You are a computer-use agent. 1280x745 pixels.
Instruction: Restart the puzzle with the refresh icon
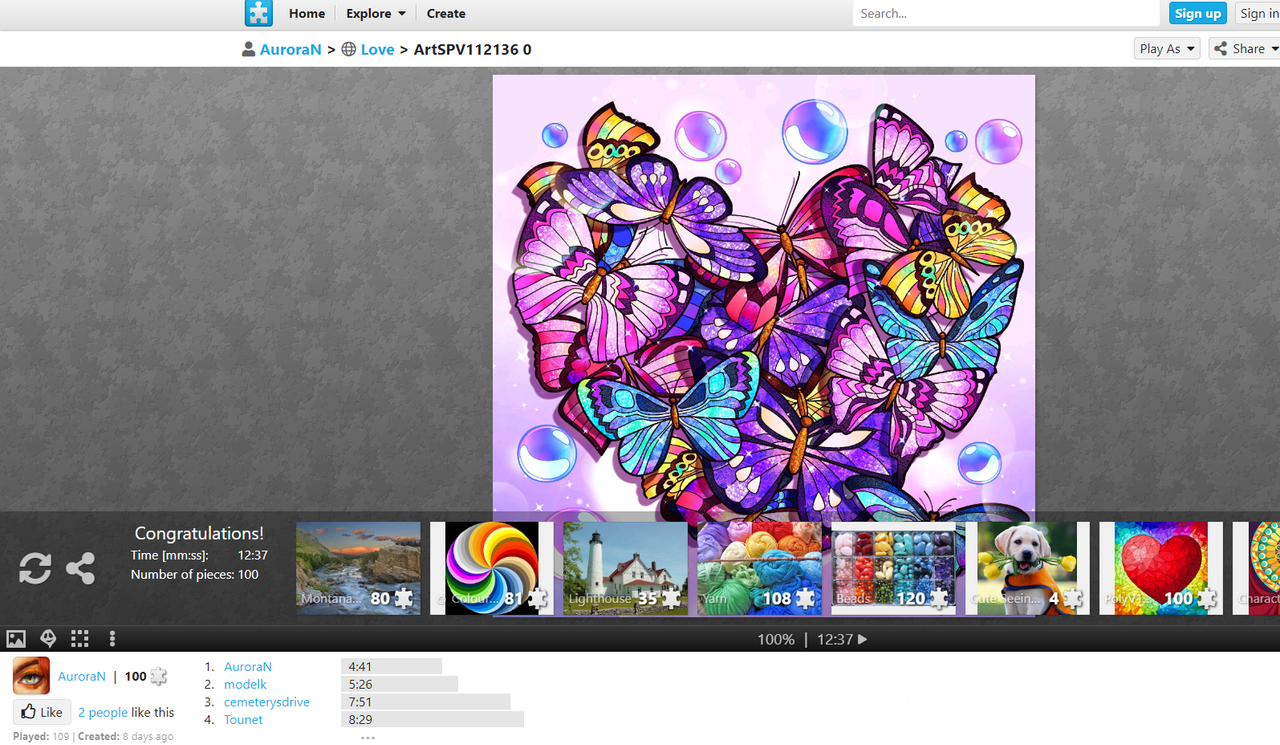pos(35,568)
